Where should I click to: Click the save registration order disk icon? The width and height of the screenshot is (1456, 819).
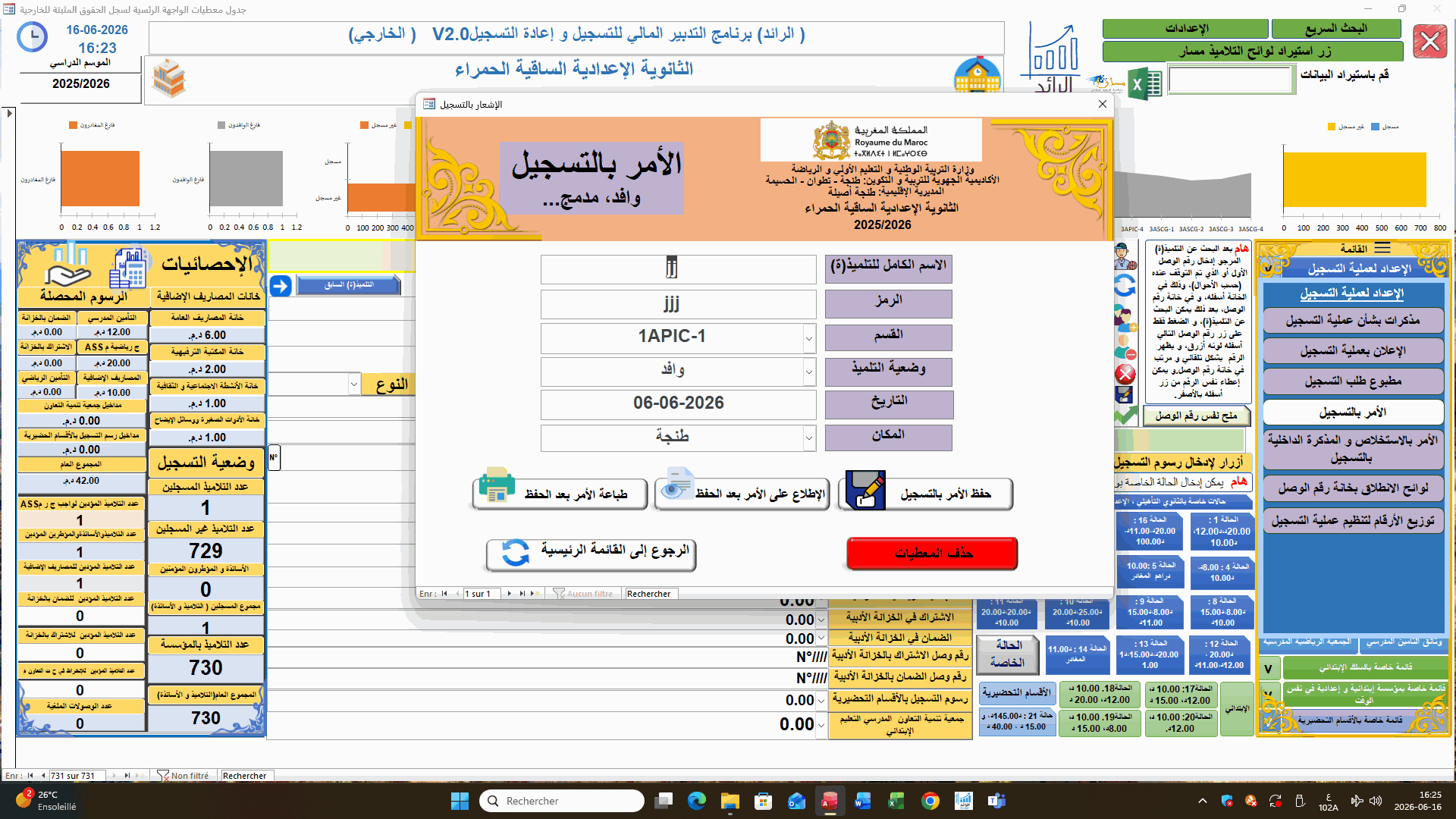[x=864, y=490]
